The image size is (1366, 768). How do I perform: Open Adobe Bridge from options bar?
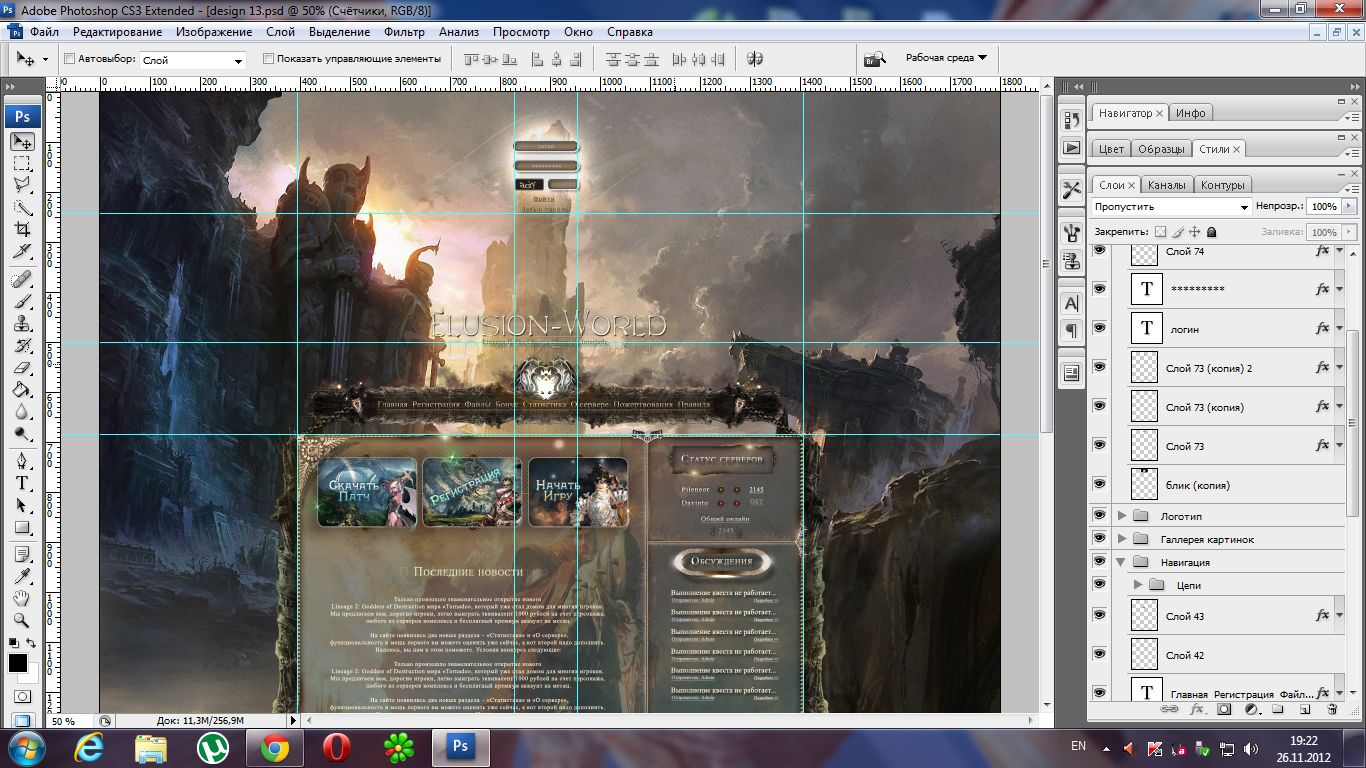point(875,59)
